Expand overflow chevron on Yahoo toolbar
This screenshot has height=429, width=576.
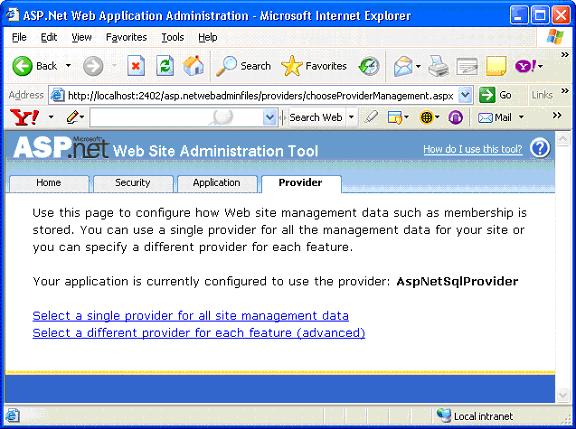pos(557,115)
